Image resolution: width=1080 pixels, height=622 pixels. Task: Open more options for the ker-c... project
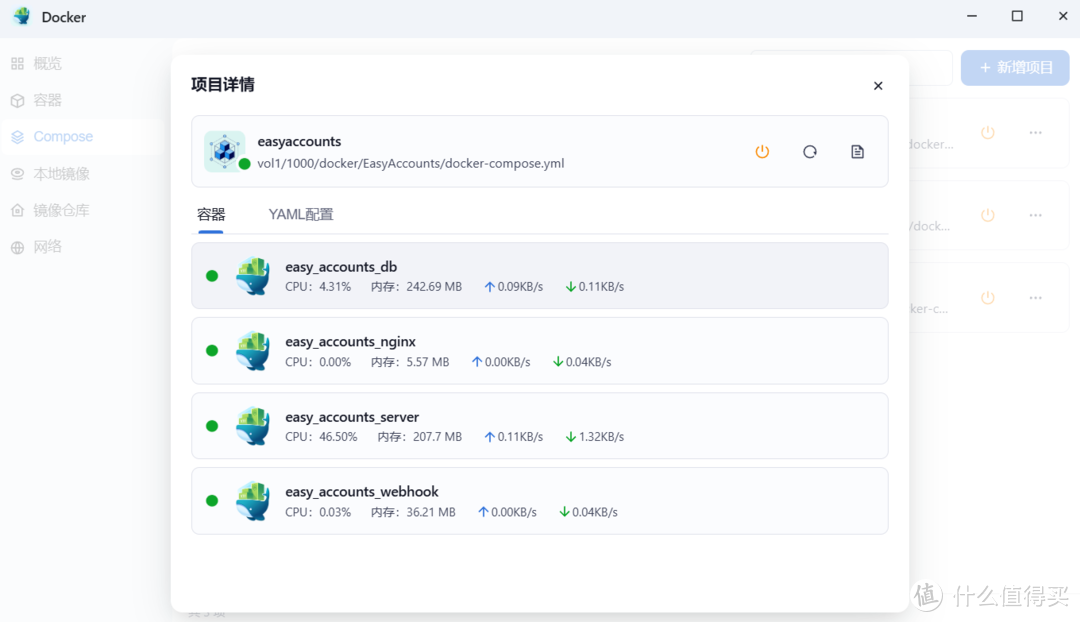pos(1035,297)
